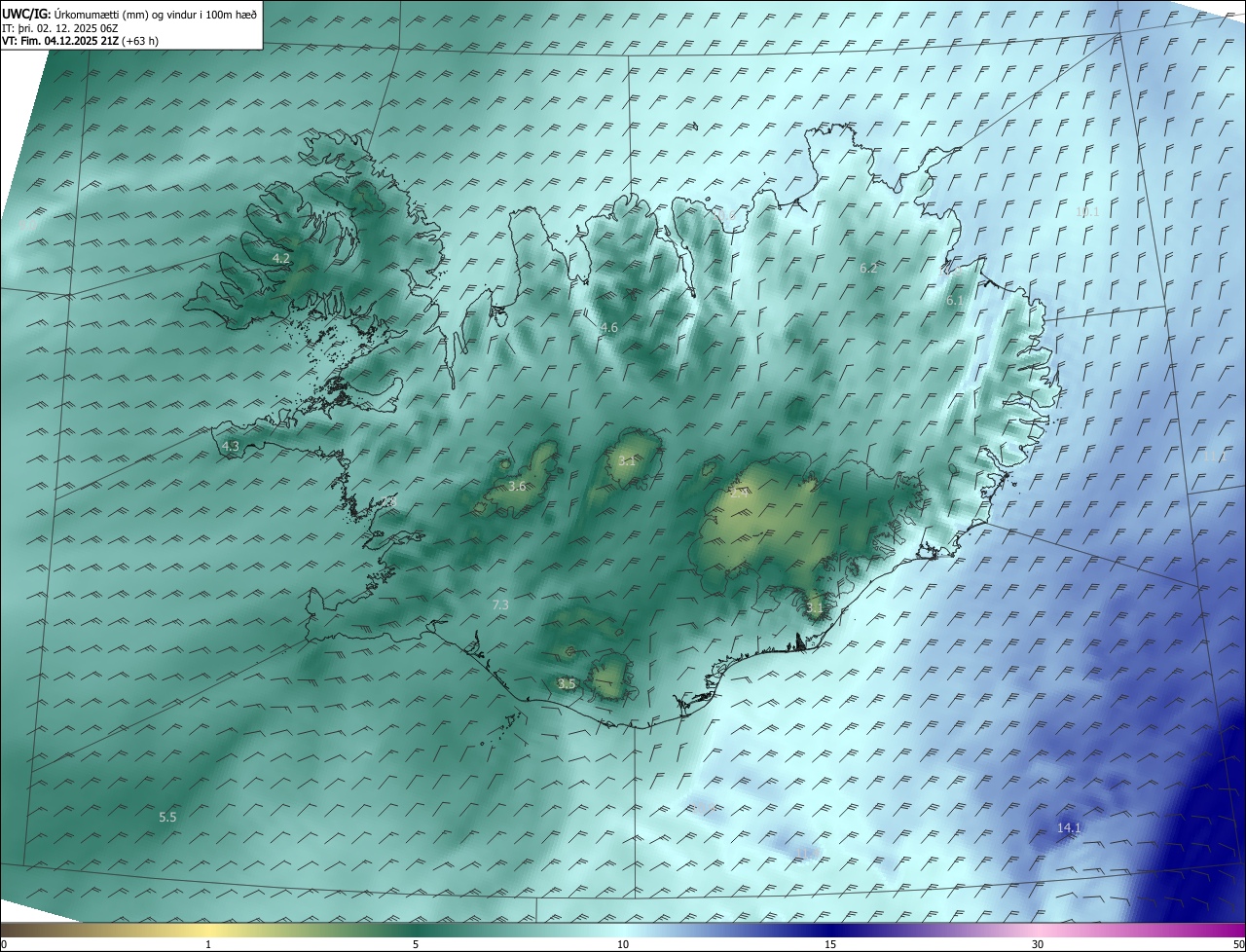The height and width of the screenshot is (952, 1246).
Task: Click the 7.3 value on the map
Action: 500,605
